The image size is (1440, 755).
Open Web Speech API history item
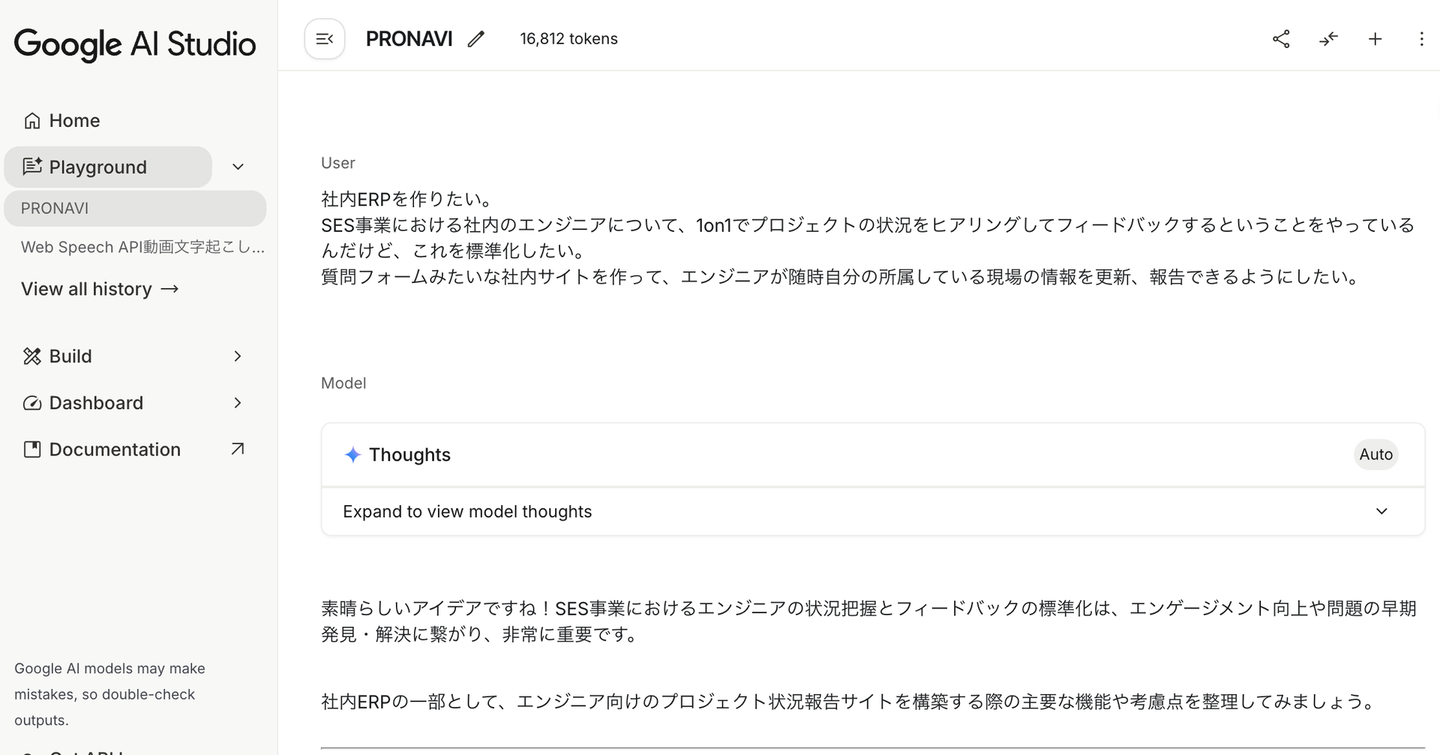[142, 247]
